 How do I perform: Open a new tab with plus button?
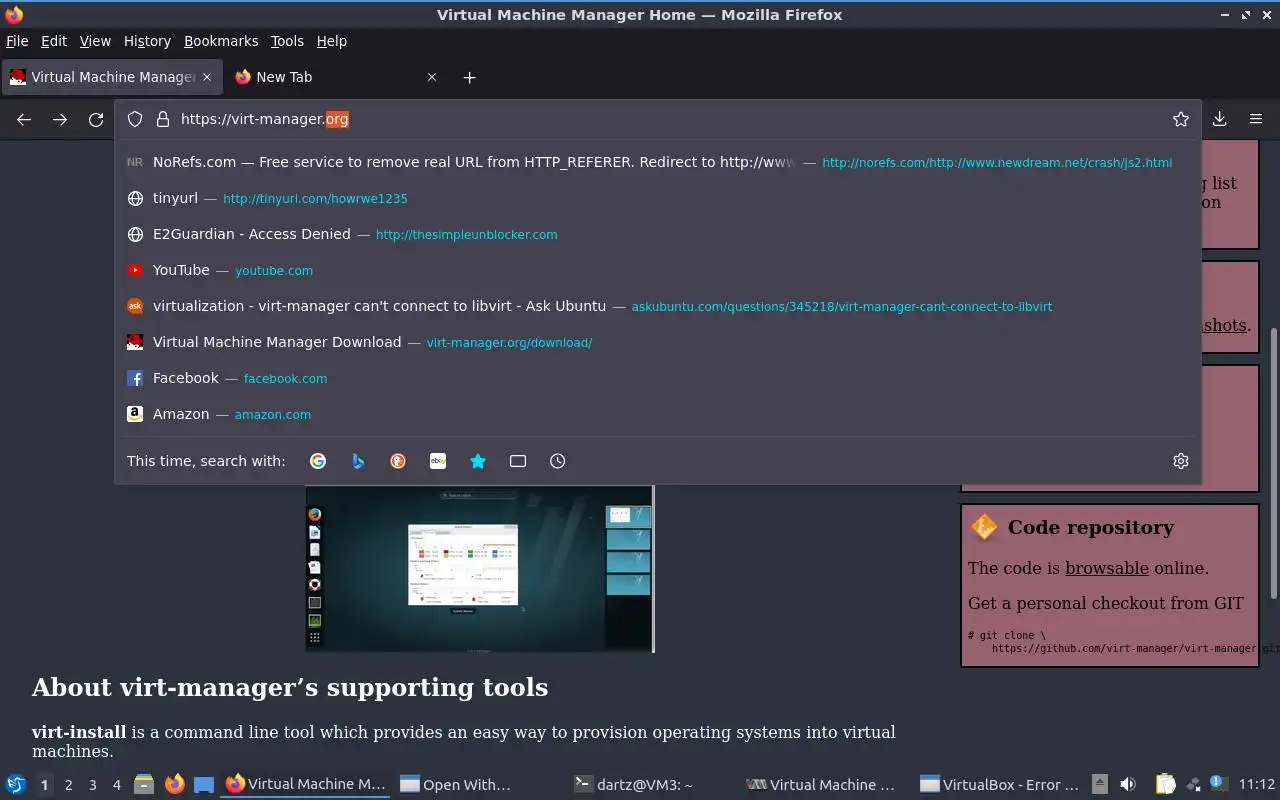(x=469, y=77)
